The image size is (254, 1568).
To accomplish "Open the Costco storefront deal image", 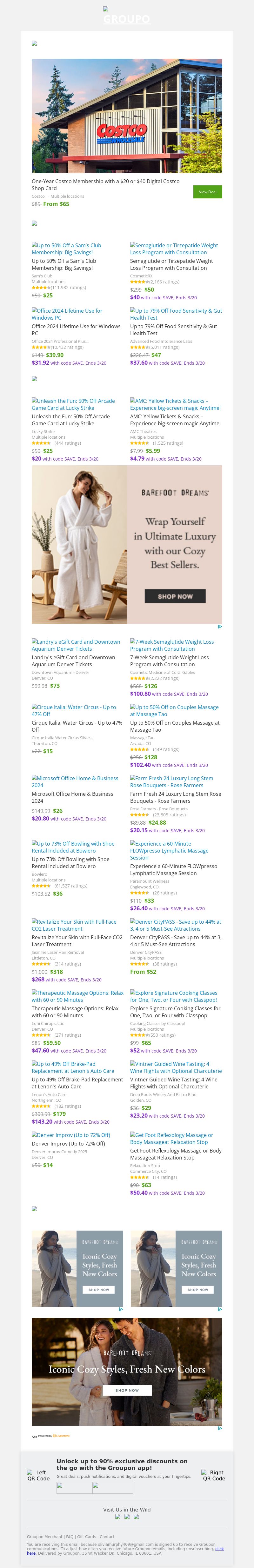I will click(x=127, y=116).
